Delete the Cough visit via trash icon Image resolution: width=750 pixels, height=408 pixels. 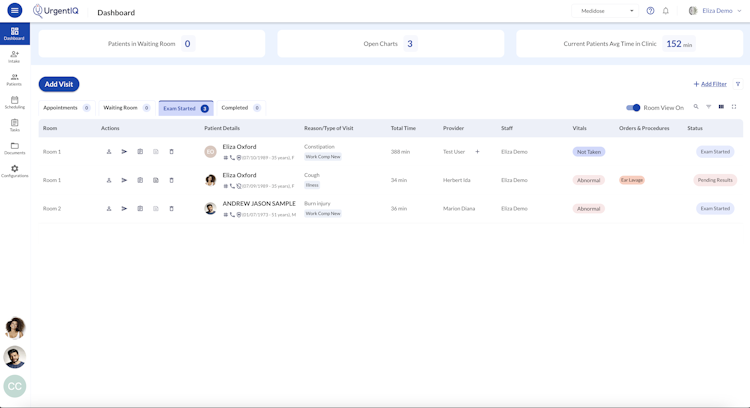click(171, 180)
